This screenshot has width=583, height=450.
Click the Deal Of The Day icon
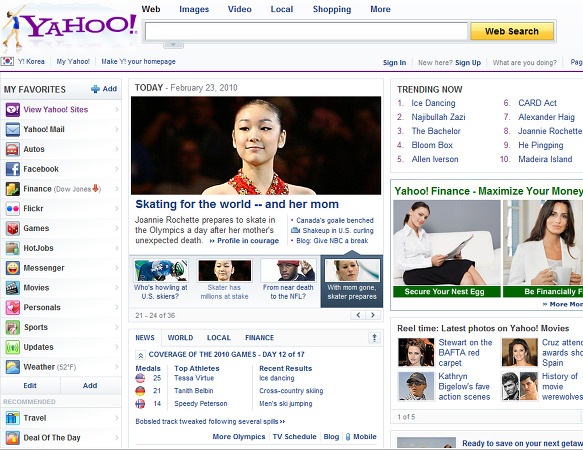click(13, 438)
